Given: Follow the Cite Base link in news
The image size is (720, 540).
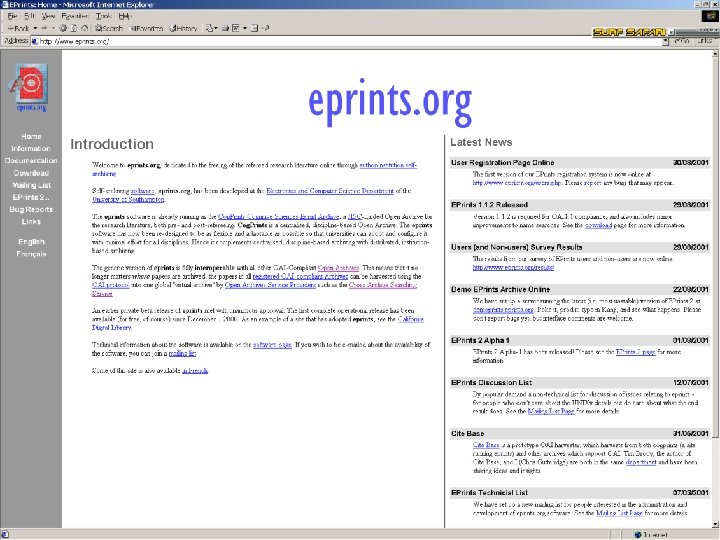Looking at the screenshot, I should [x=486, y=445].
